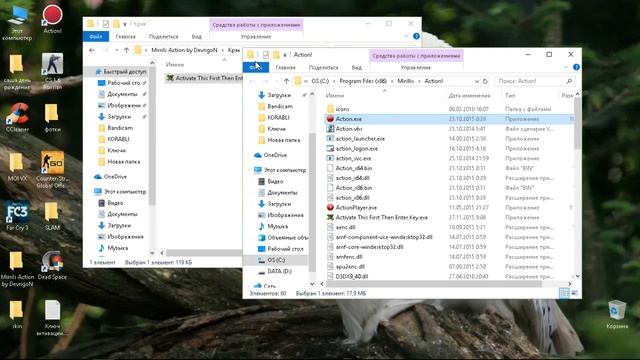640x360 pixels.
Task: Click the OS (C:) breadcrumb in address bar
Action: click(x=320, y=81)
